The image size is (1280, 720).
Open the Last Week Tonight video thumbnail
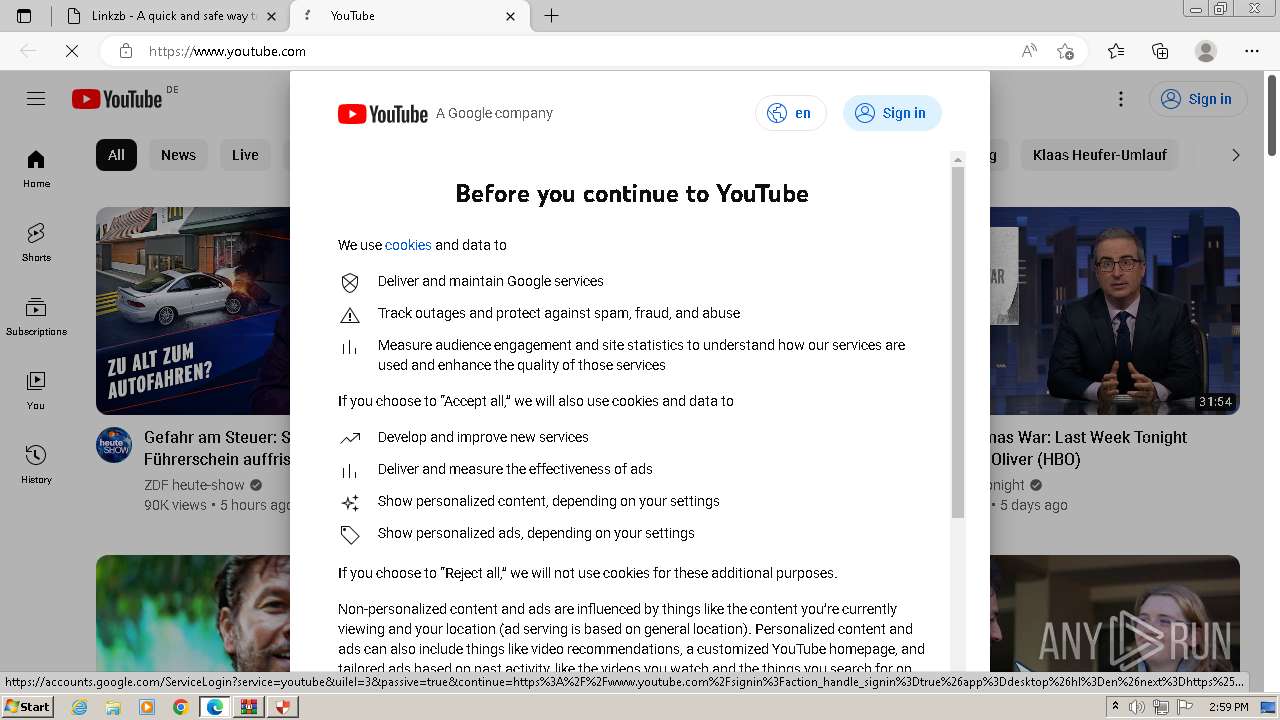1115,311
